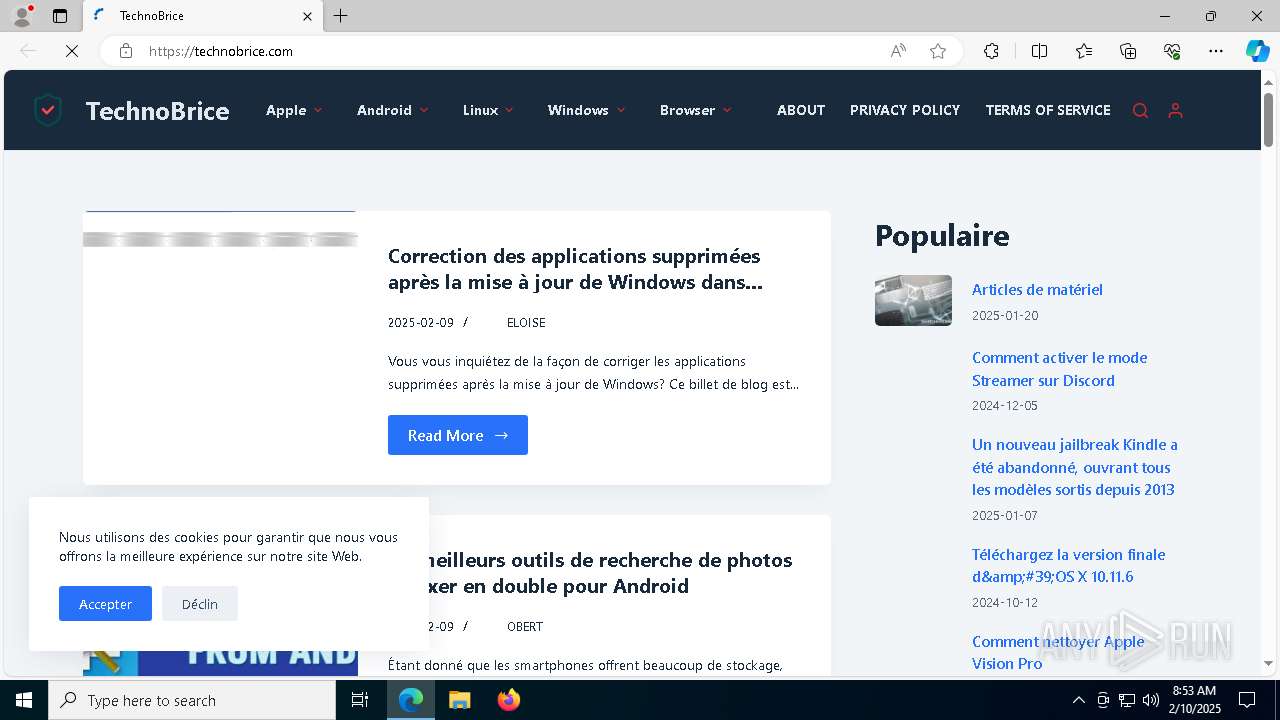Open TERMS OF SERVICE page
Screen dimensions: 1280x720
pos(1048,110)
